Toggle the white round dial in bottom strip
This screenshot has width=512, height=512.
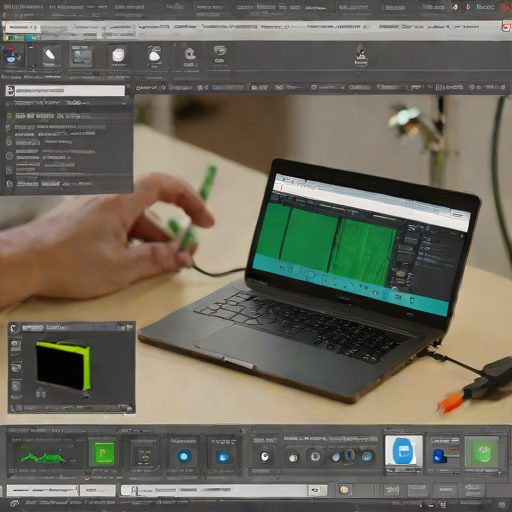tap(265, 456)
